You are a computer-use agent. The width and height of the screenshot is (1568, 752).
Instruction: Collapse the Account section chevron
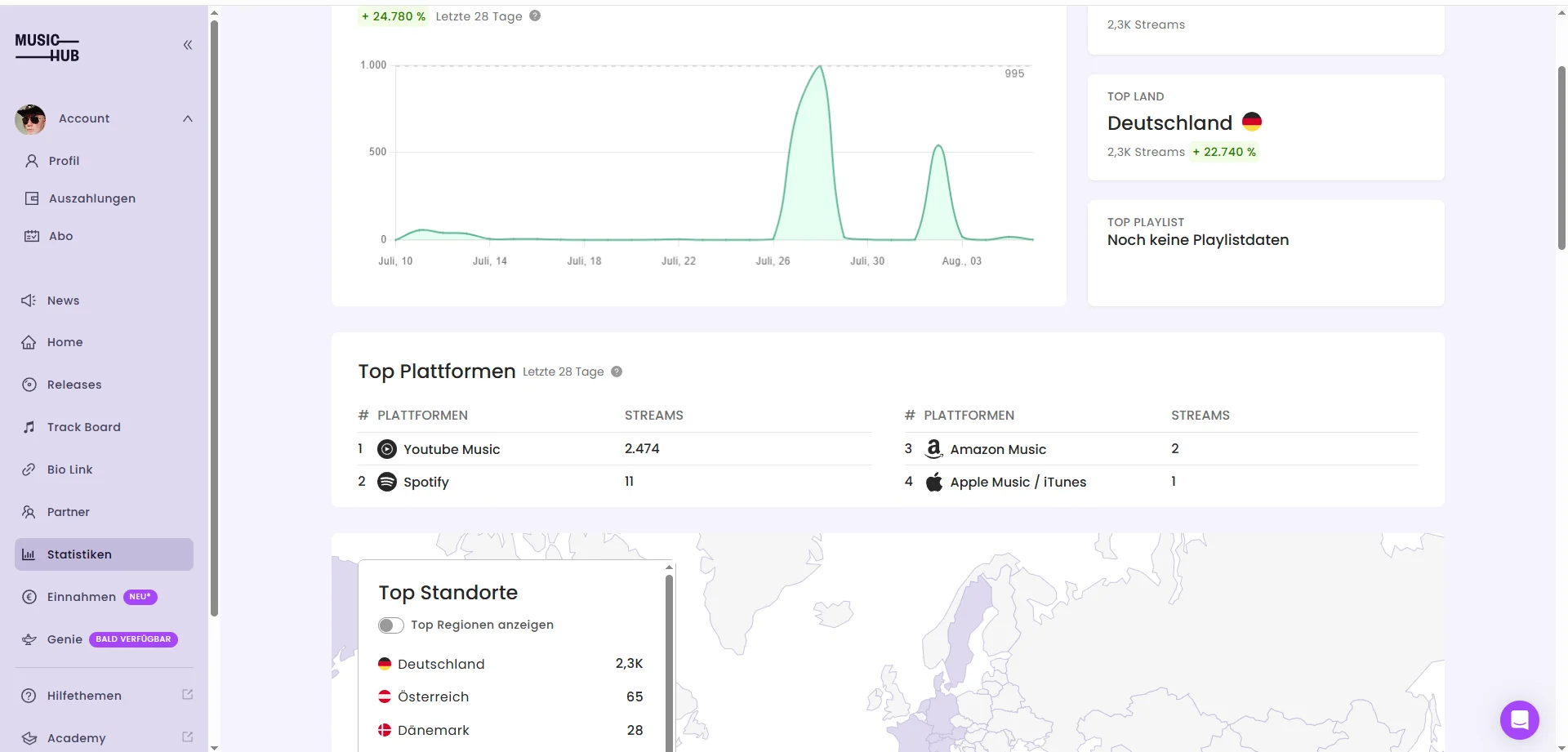[188, 118]
